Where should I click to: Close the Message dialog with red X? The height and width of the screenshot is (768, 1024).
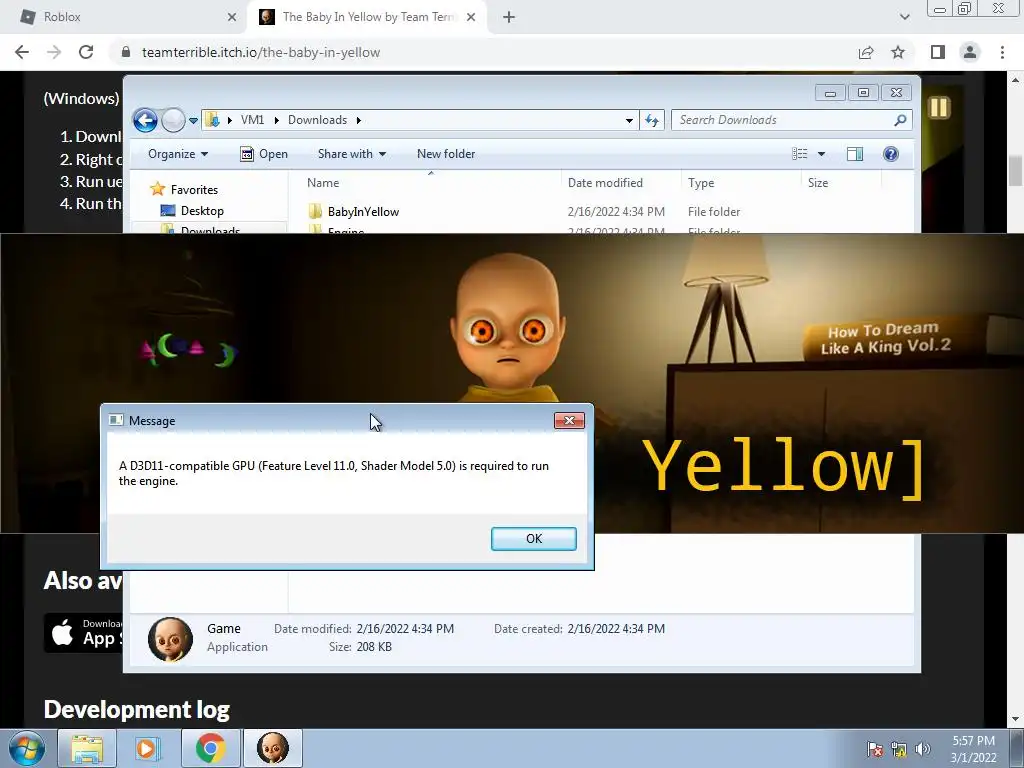coord(569,421)
